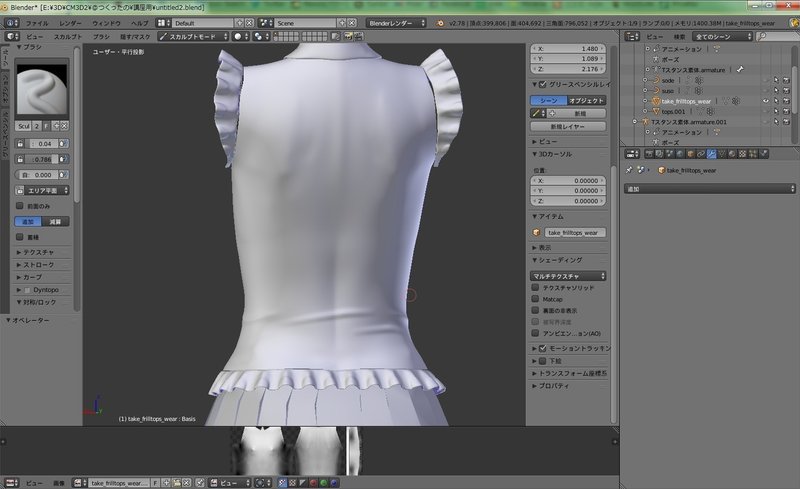800x489 pixels.
Task: Open the pivot point selector icon
Action: pyautogui.click(x=261, y=37)
